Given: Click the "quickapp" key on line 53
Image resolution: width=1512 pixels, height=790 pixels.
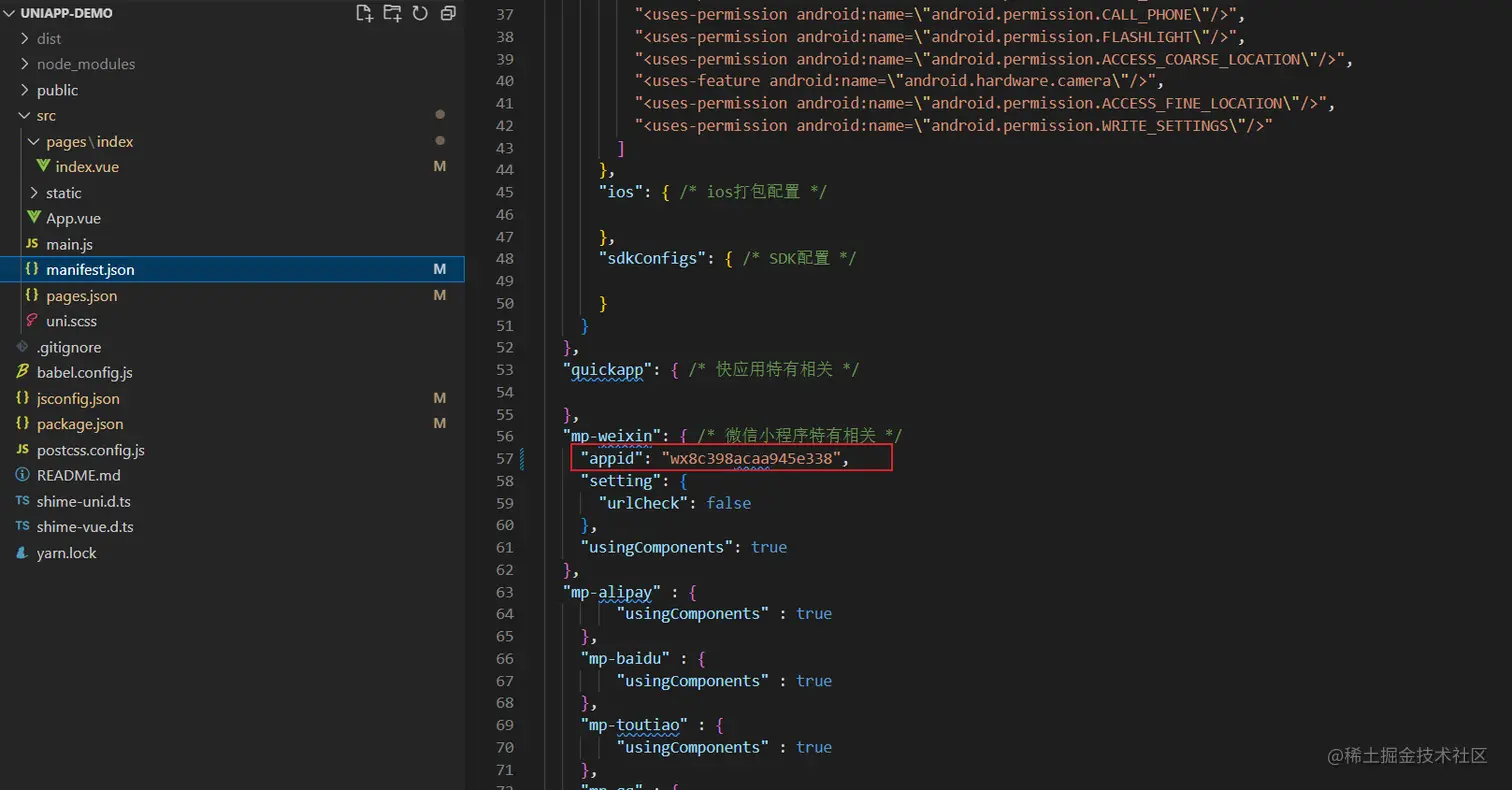Looking at the screenshot, I should (x=607, y=370).
